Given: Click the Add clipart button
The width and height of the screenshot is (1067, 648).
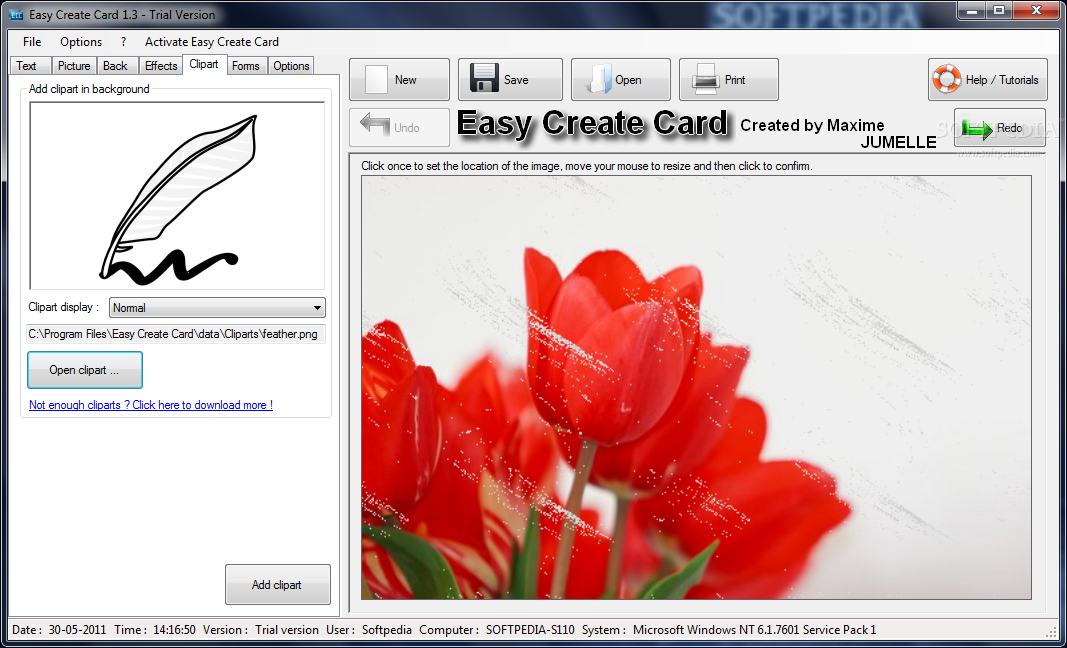Looking at the screenshot, I should pos(277,585).
